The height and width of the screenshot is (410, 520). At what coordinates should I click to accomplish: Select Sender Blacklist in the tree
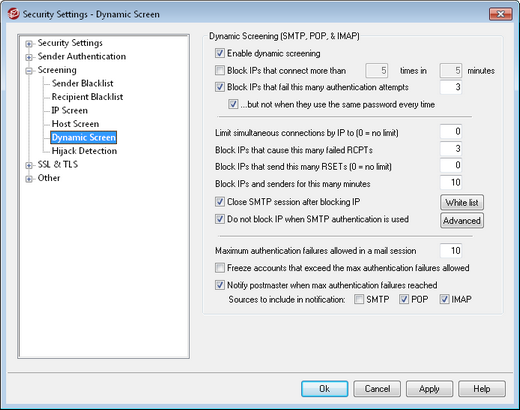(82, 83)
